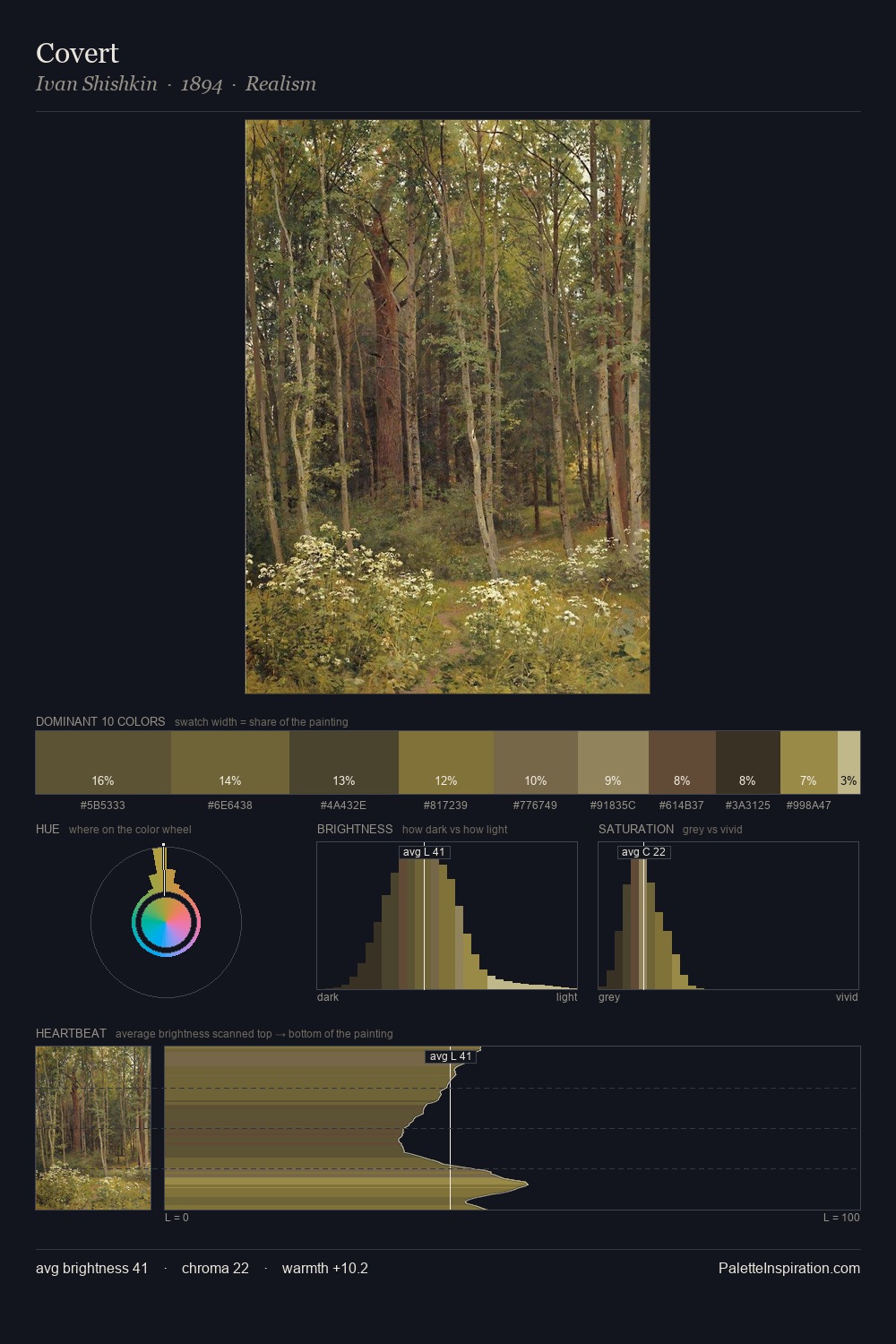Click the year 1894
This screenshot has width=896, height=1344.
[202, 84]
